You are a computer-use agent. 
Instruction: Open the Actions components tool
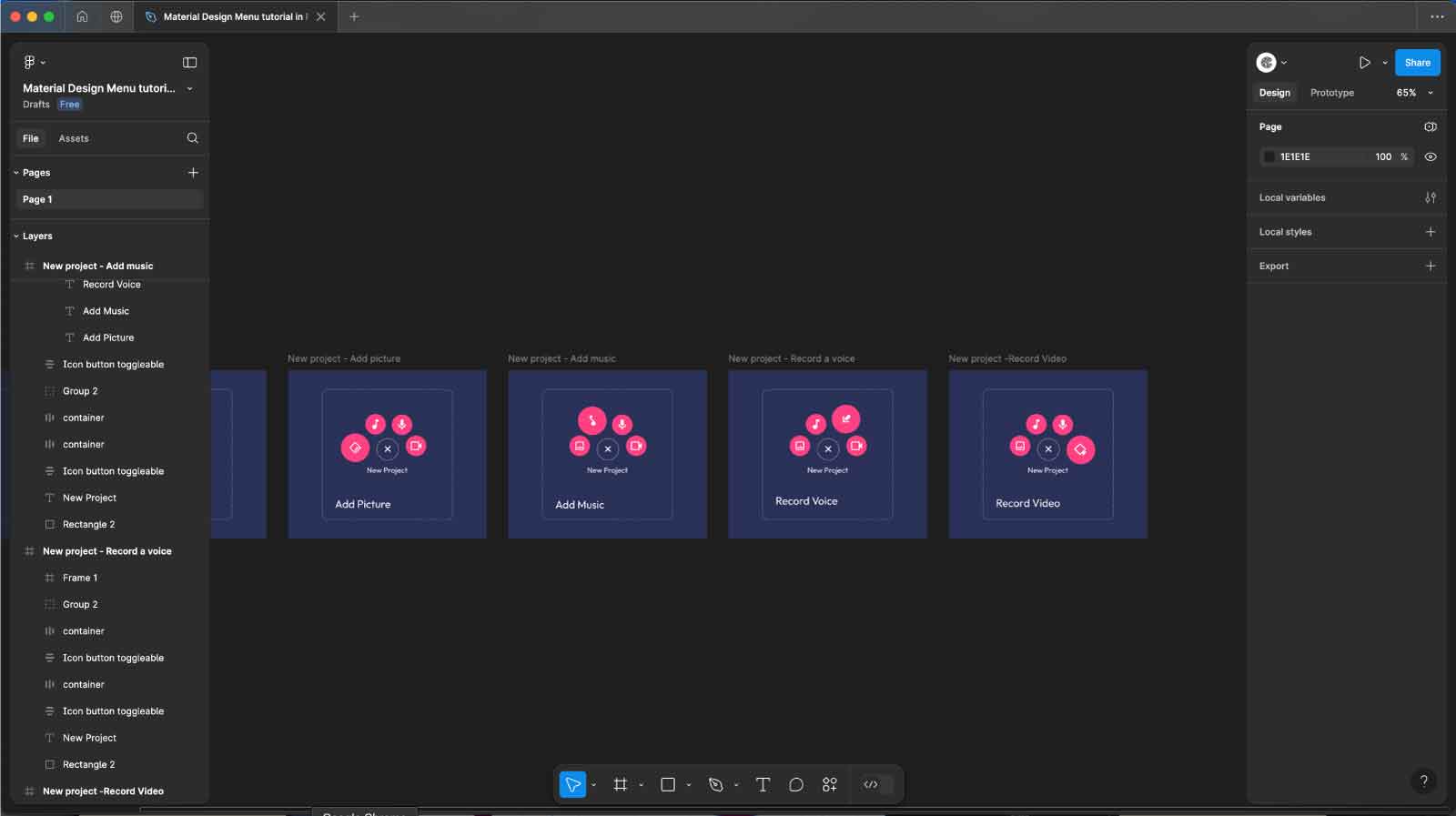coord(829,784)
